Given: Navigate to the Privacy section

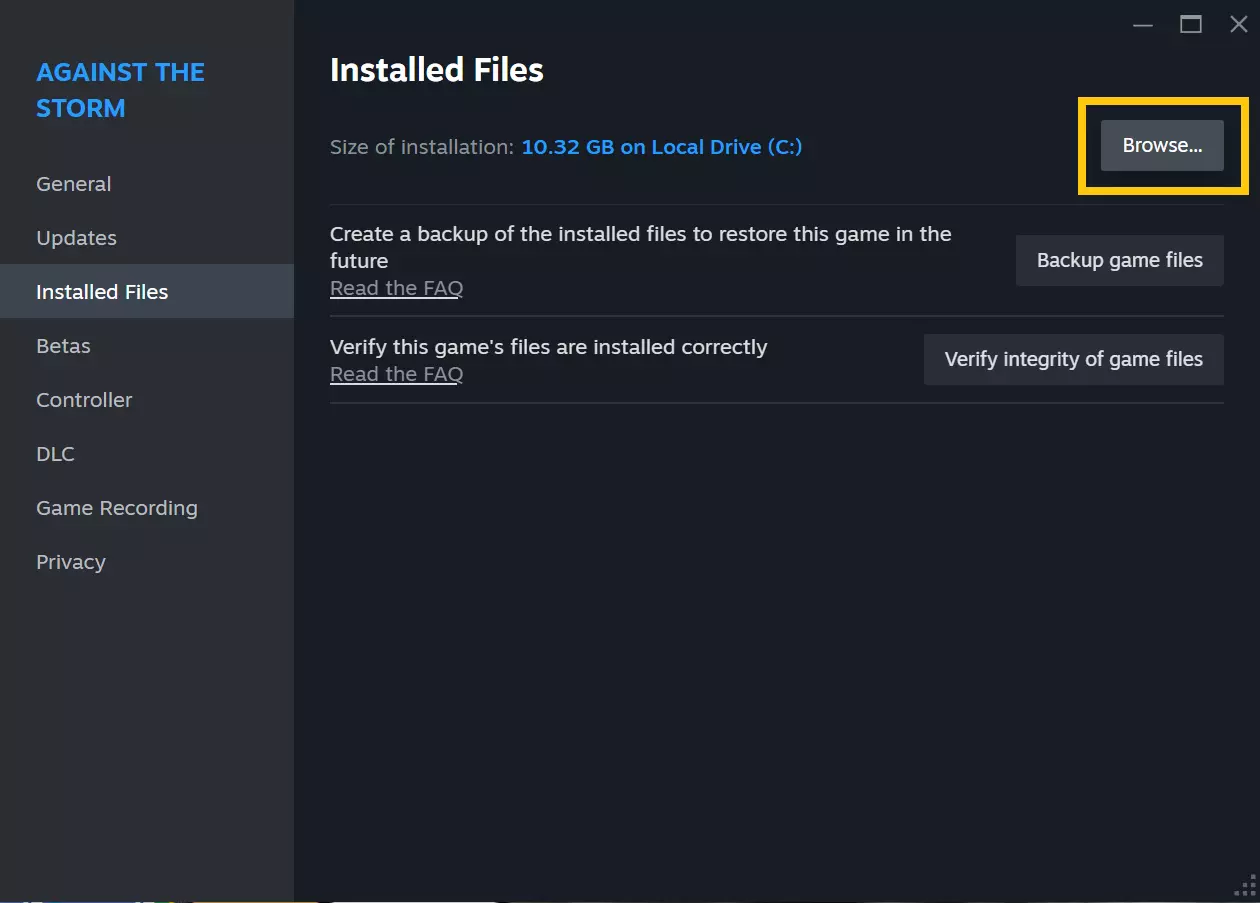Looking at the screenshot, I should (71, 562).
